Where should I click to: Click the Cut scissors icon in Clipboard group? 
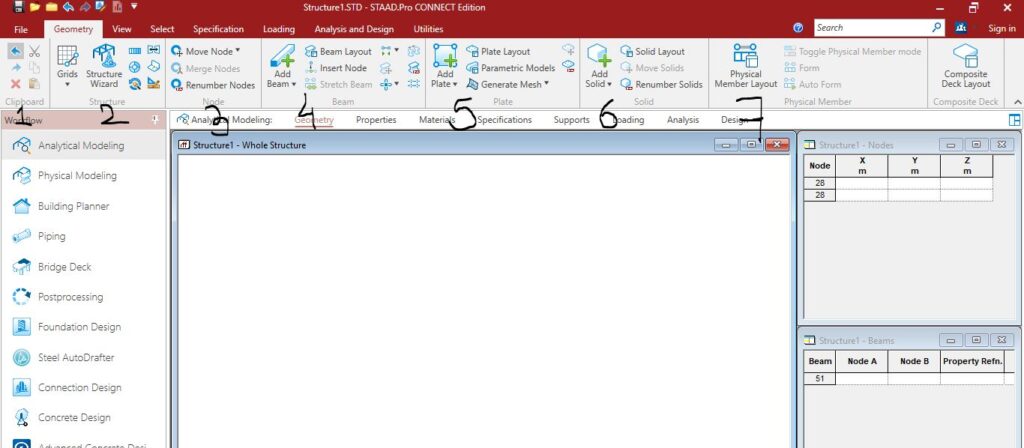click(x=35, y=51)
